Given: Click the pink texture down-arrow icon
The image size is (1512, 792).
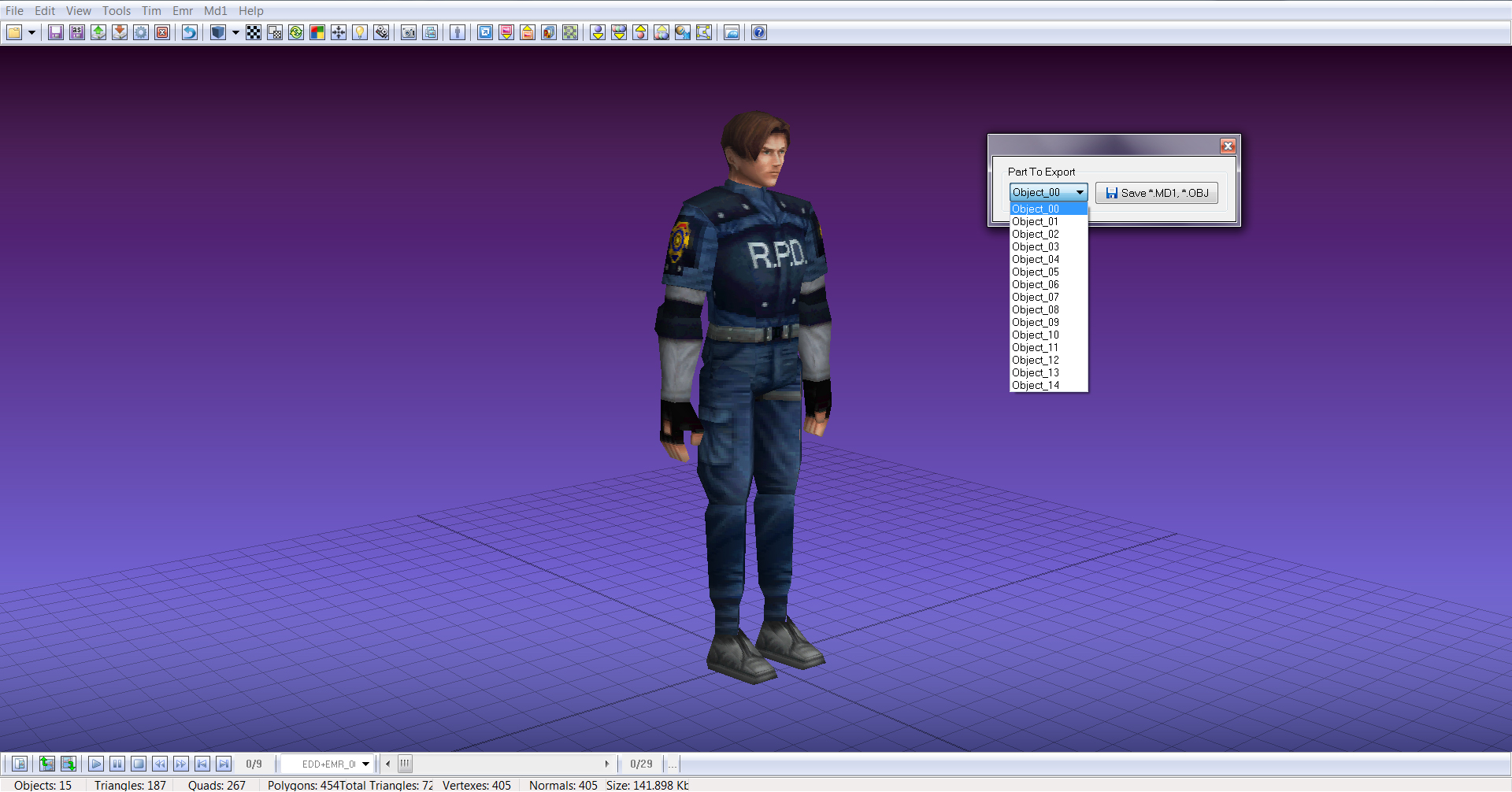Looking at the screenshot, I should pos(507,32).
